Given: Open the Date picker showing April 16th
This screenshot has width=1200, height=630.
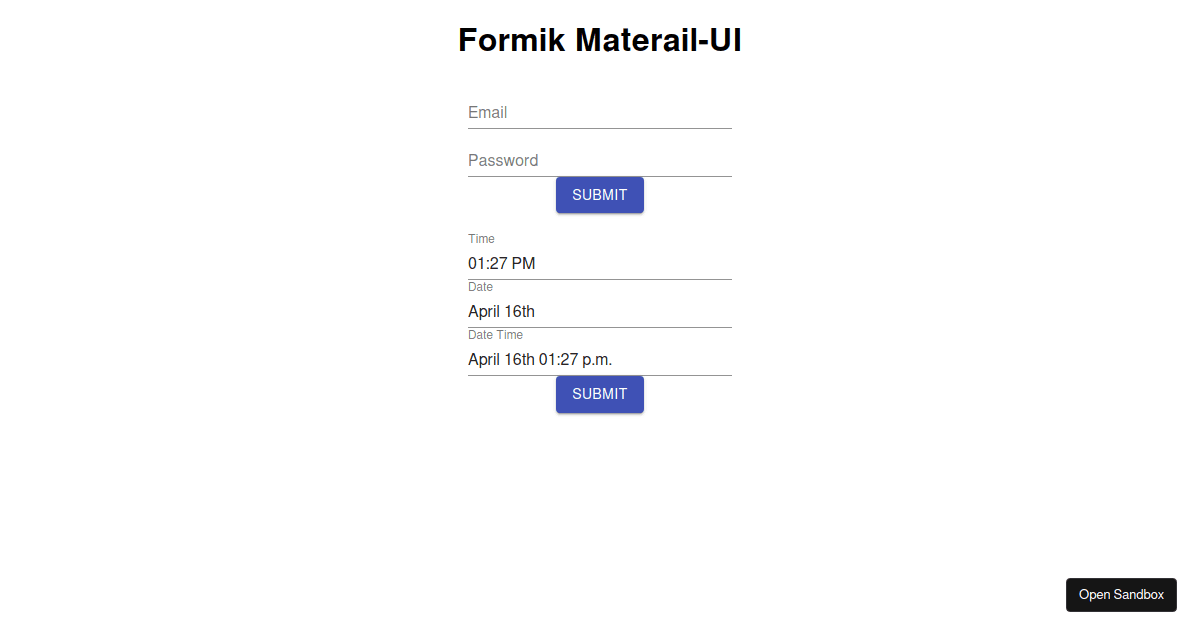Looking at the screenshot, I should pos(600,312).
